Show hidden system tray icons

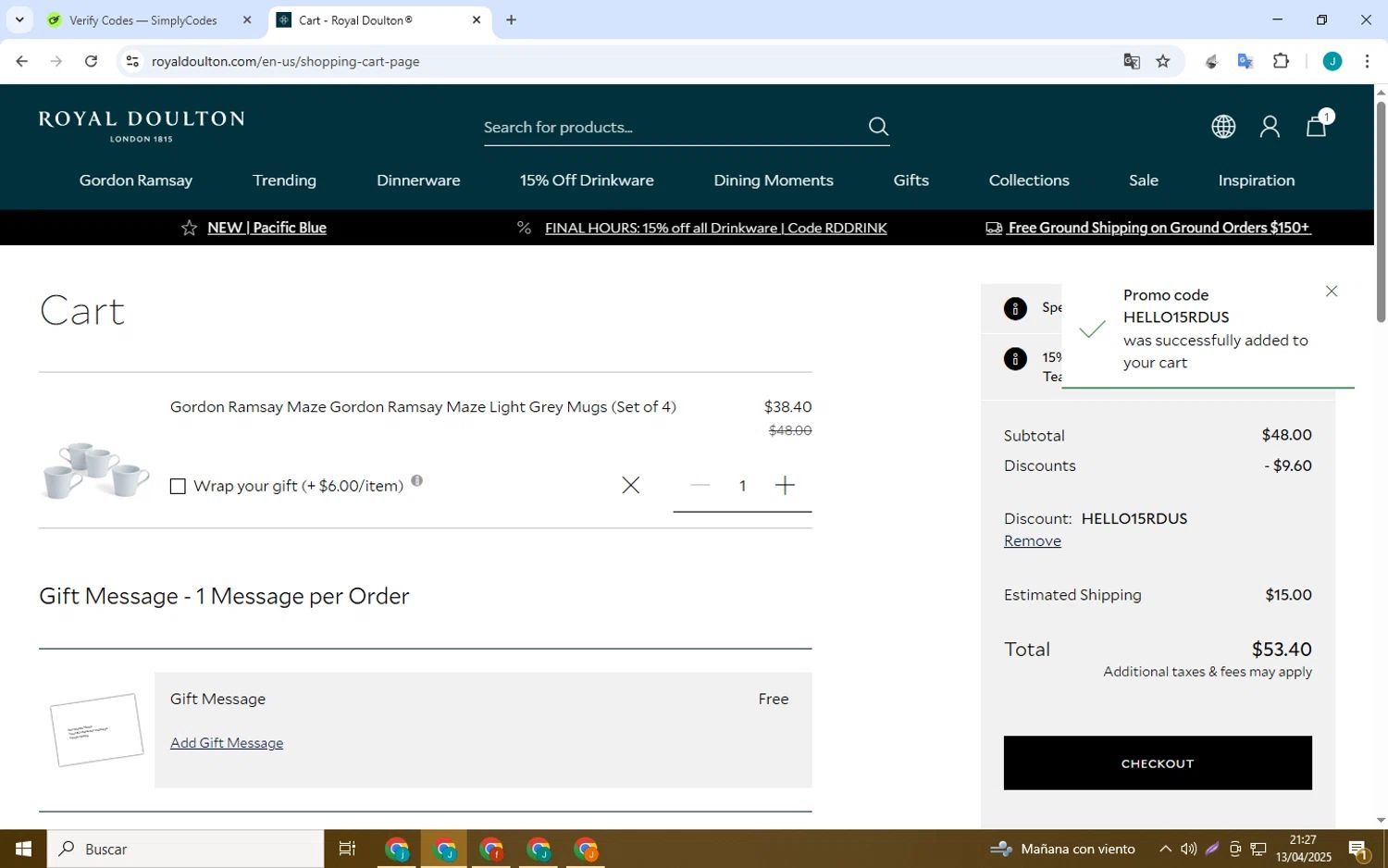(x=1165, y=849)
